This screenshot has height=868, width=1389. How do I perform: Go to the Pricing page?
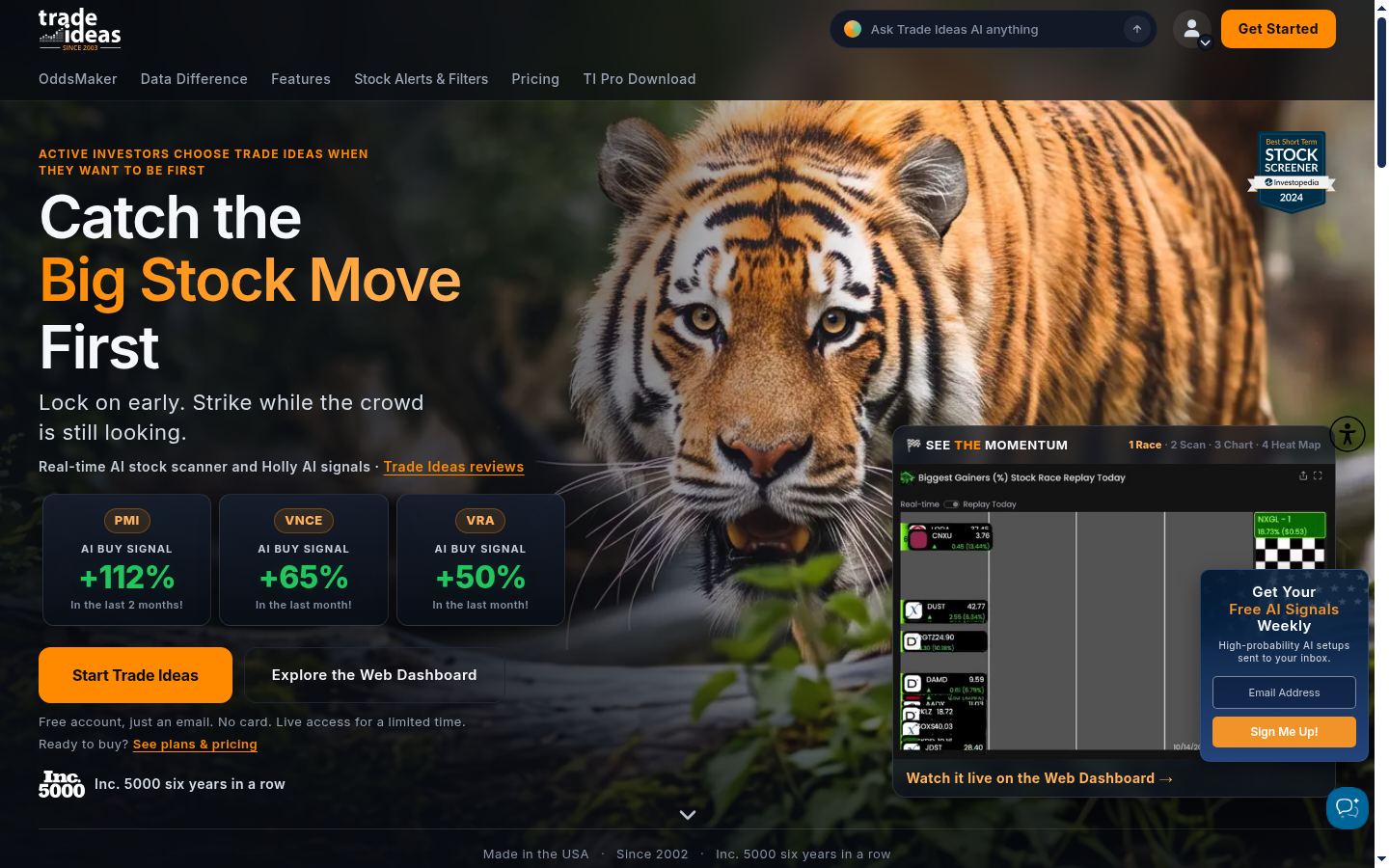coord(535,79)
